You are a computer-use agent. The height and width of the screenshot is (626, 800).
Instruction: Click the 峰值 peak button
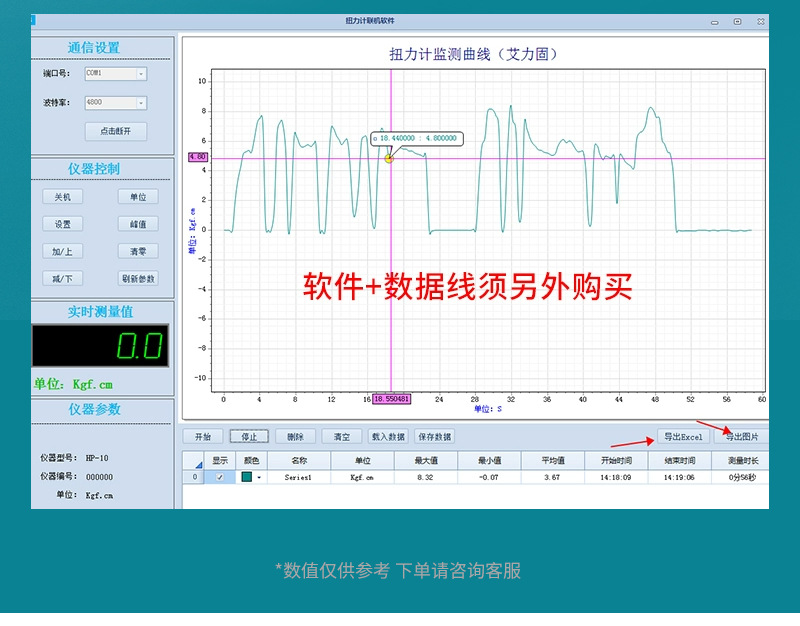point(138,224)
